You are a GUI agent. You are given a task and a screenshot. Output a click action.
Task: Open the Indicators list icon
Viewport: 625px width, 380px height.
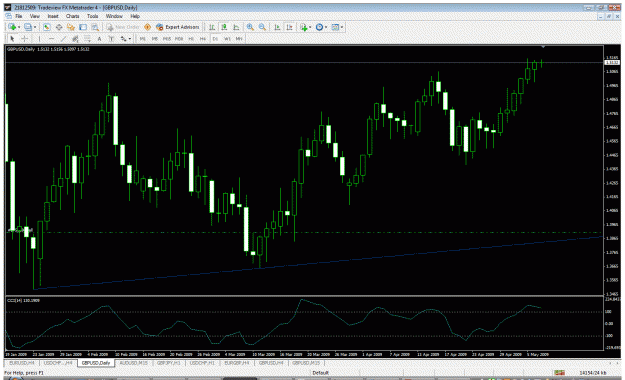[304, 27]
